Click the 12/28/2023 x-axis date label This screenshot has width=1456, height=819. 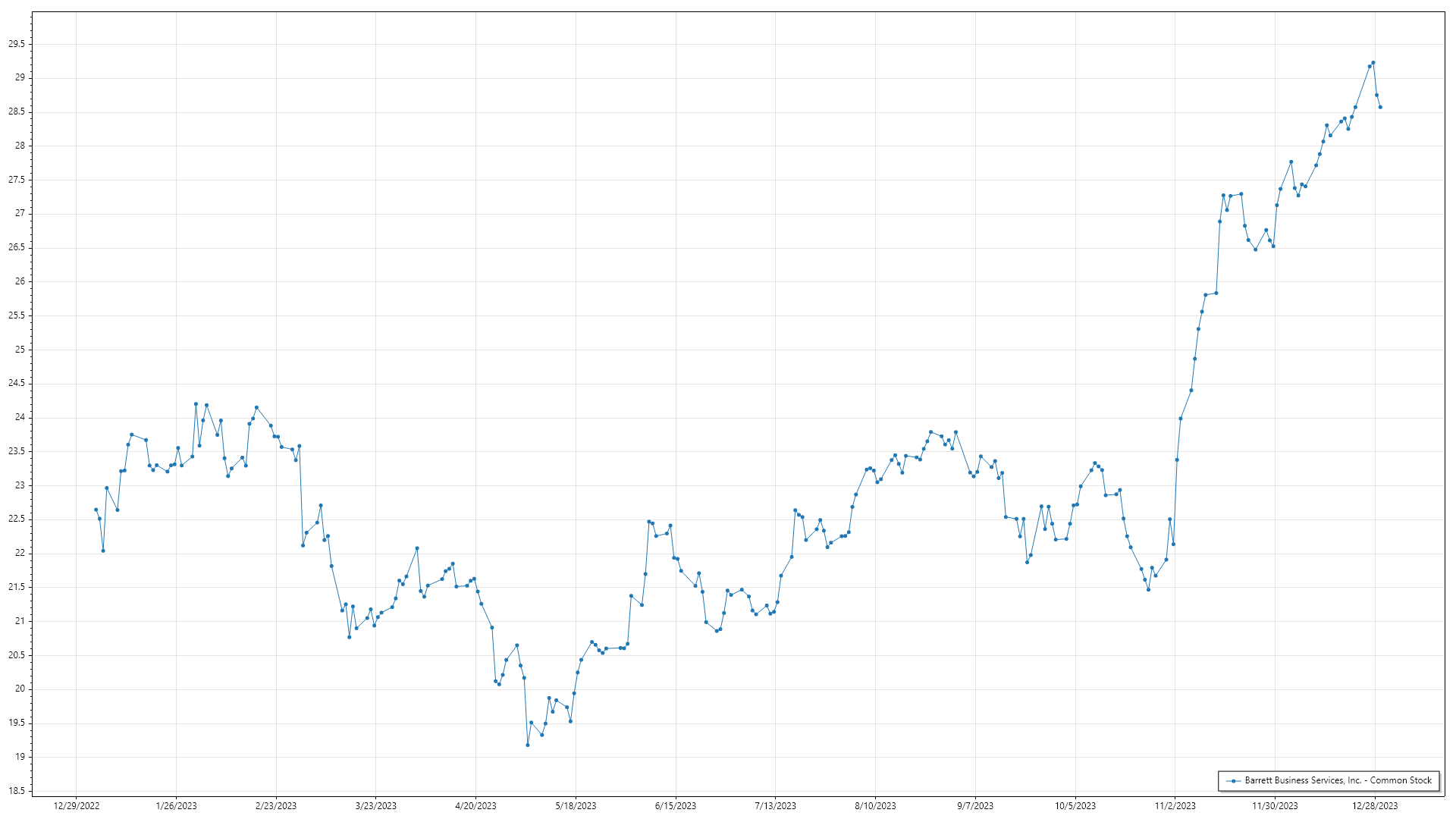click(1375, 805)
